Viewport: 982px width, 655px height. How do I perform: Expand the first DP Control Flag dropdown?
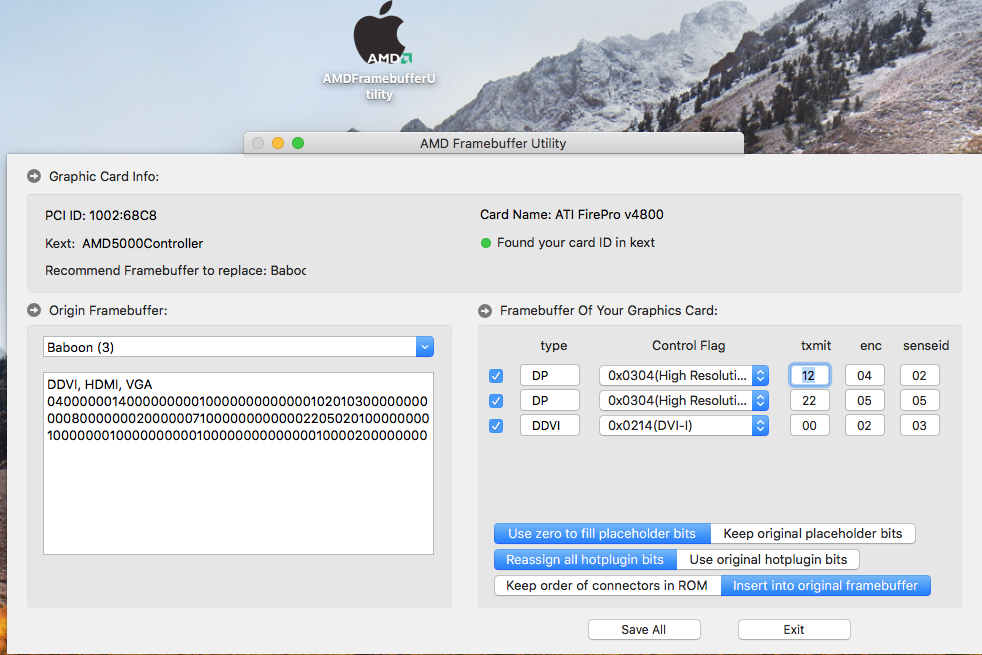684,376
